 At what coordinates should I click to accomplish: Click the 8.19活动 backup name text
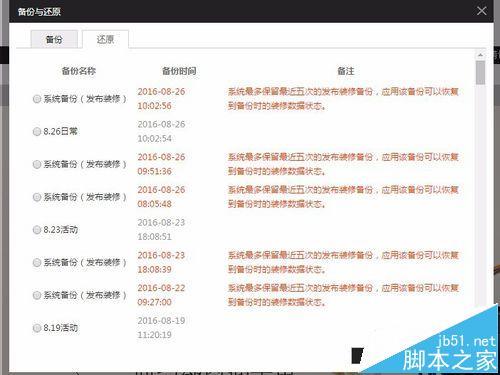click(x=60, y=328)
